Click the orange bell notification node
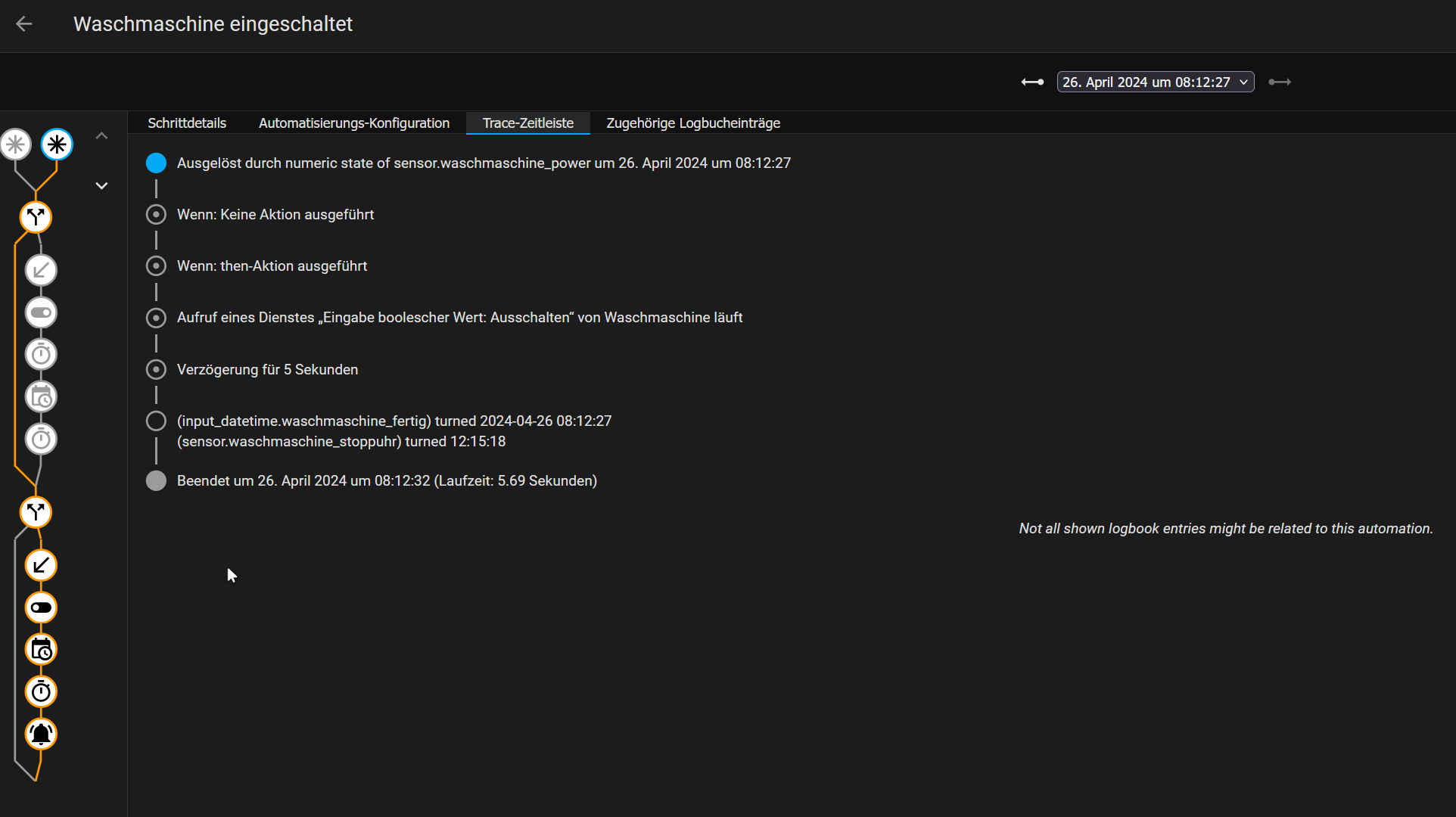This screenshot has width=1456, height=817. coord(41,734)
